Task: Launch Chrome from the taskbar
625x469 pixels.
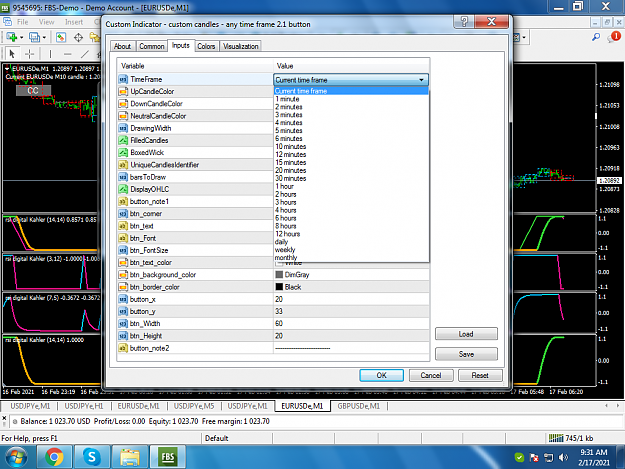Action: [x=54, y=457]
